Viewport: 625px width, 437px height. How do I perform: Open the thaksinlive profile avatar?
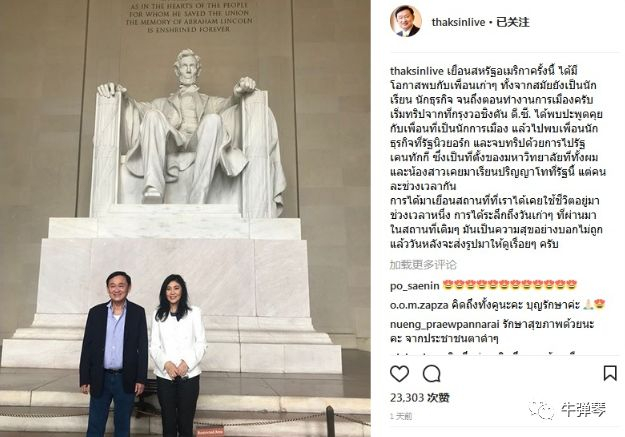406,22
